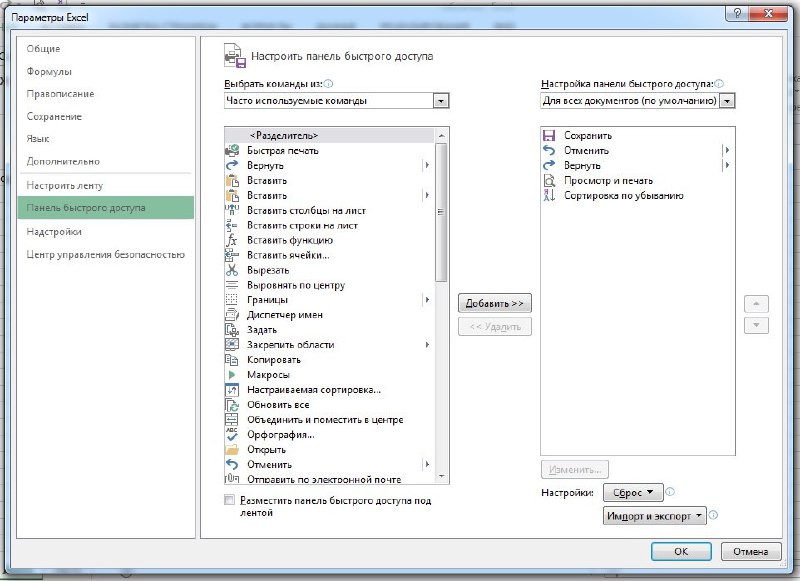Select the highlighted Панель быстрого доступа section

click(106, 208)
